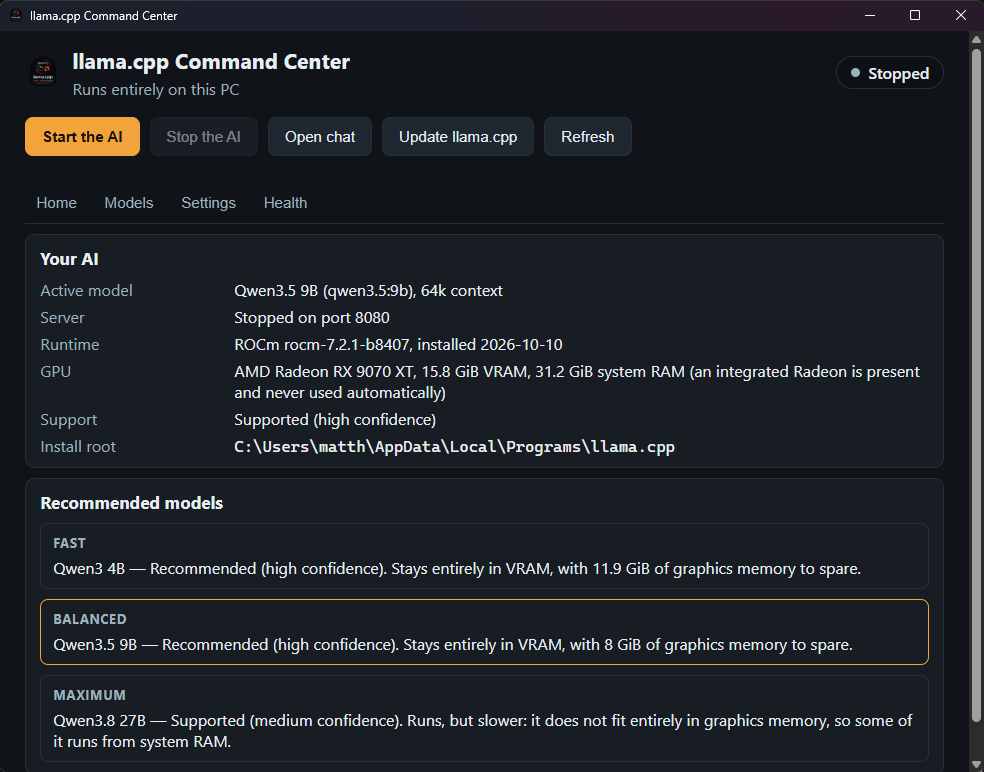Click the 'Active model' row label
984x772 pixels.
(x=86, y=291)
